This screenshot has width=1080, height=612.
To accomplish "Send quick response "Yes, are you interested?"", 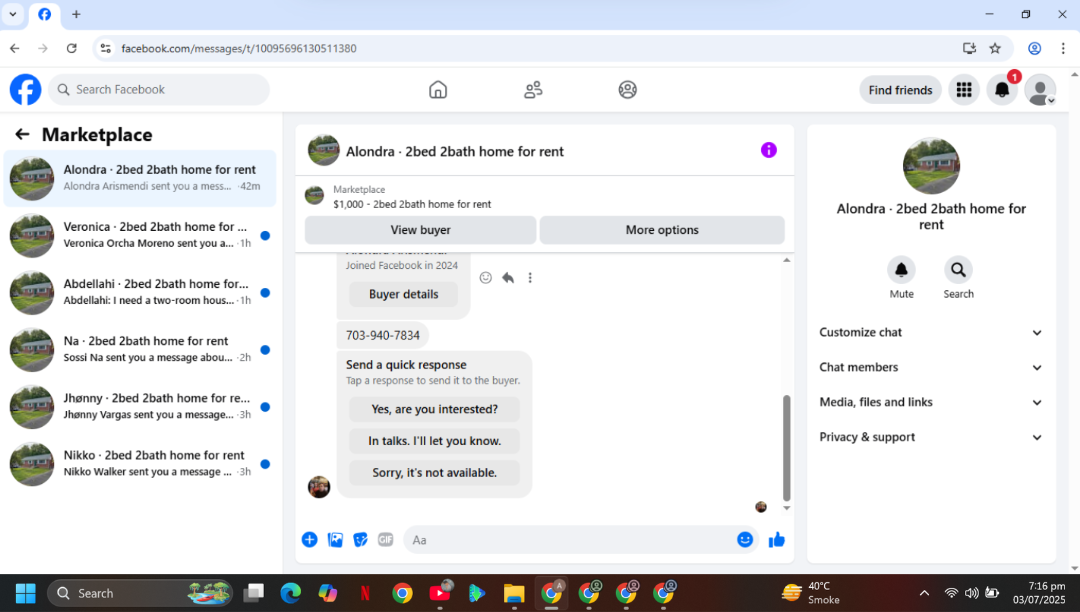I will (x=434, y=409).
